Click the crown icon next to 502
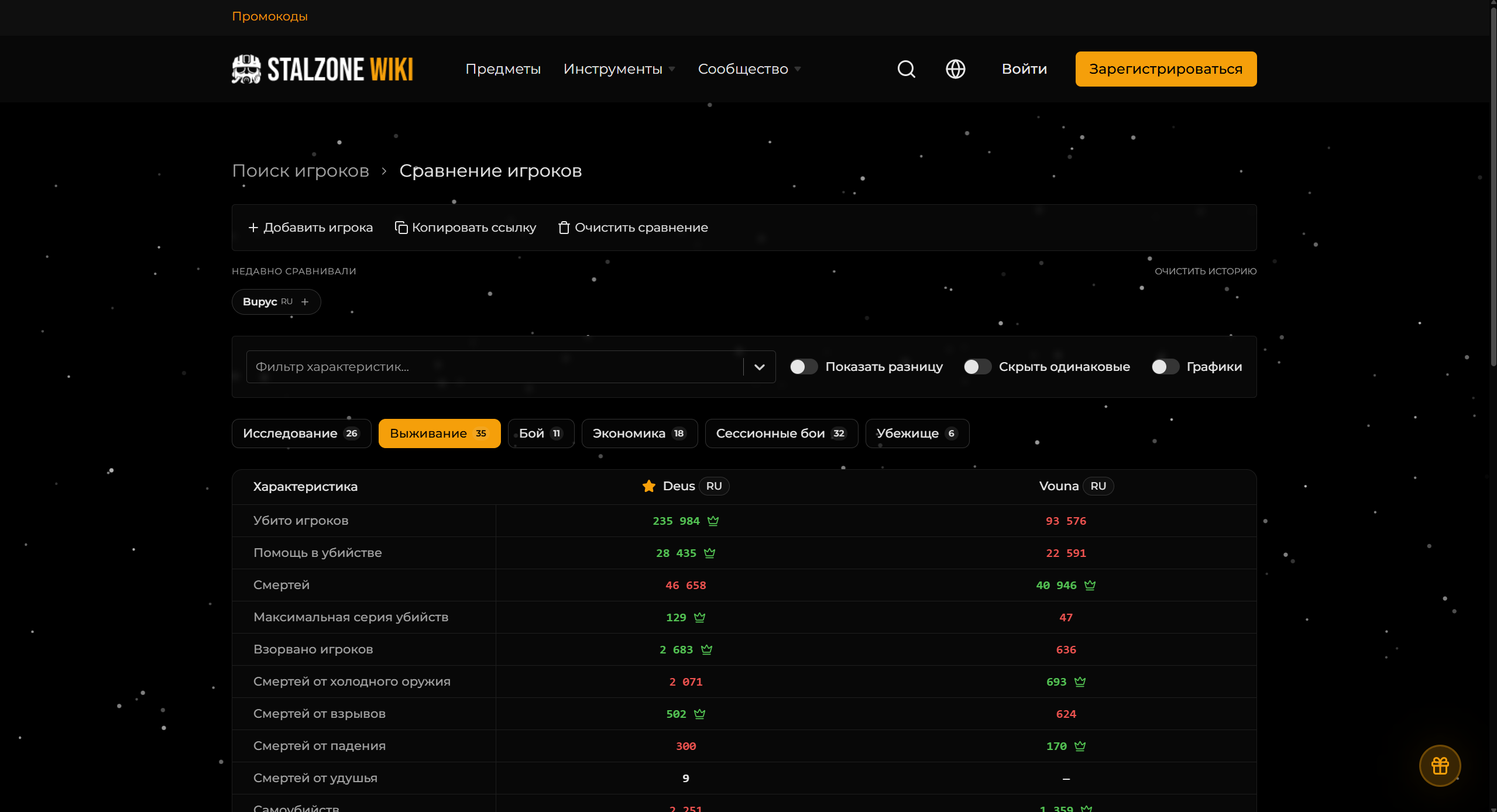Screen dimensions: 1497x812 click(x=699, y=714)
